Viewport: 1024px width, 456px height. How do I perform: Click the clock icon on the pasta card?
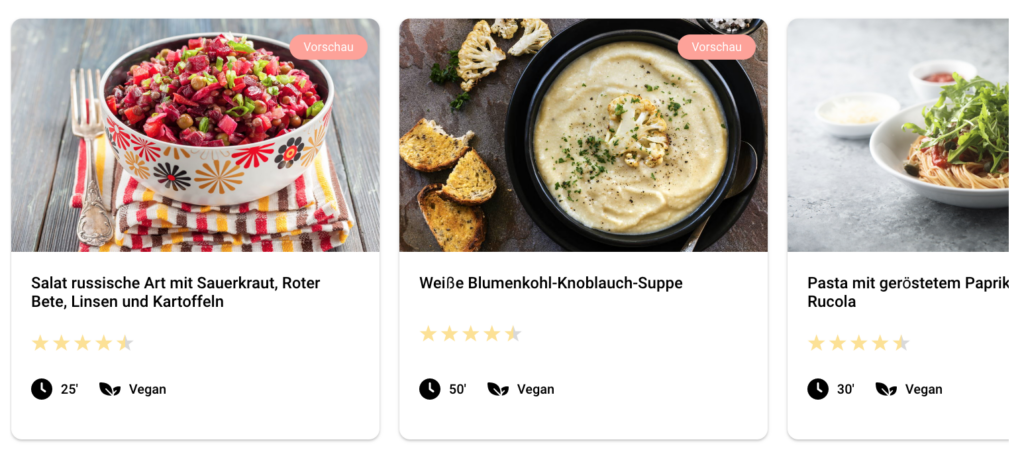click(x=818, y=389)
